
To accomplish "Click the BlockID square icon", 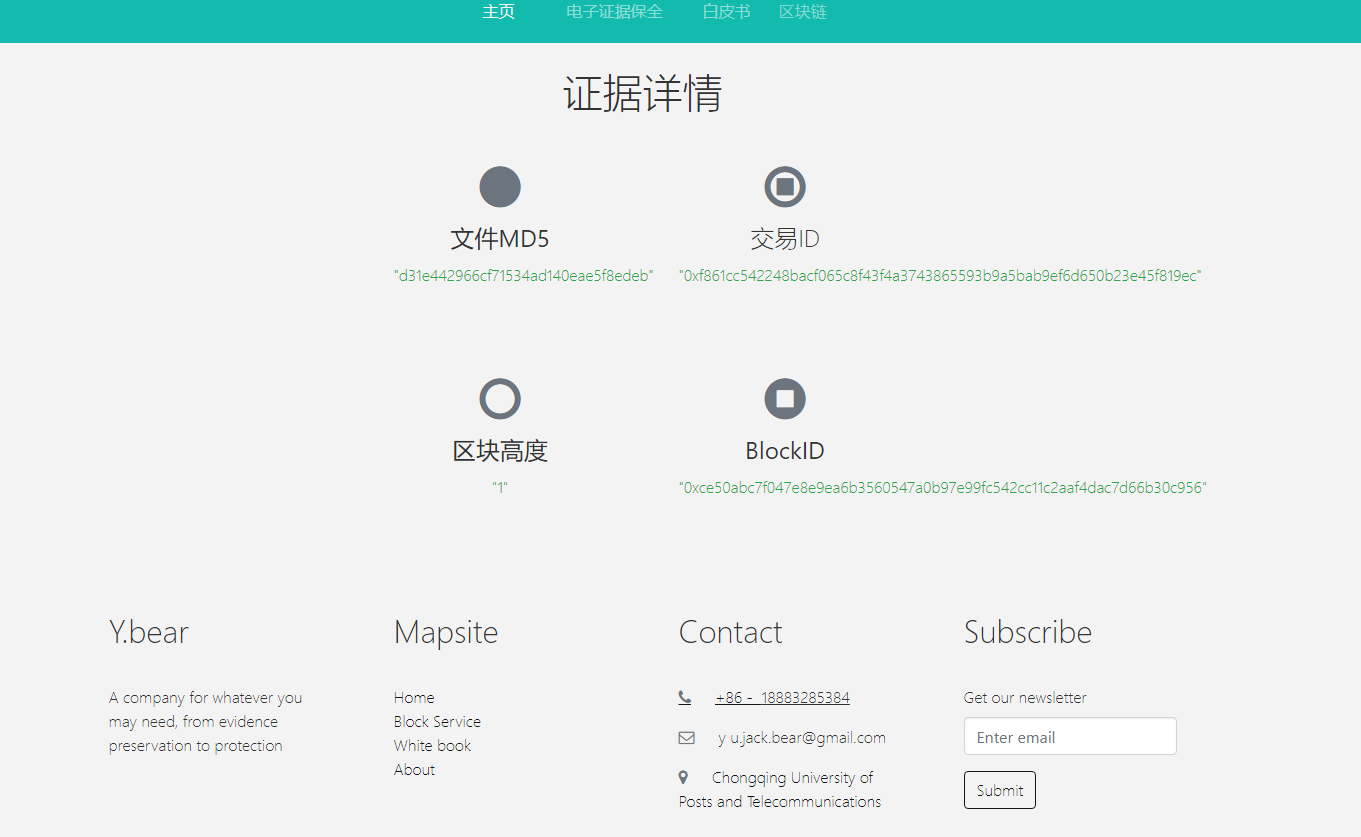I will point(784,398).
